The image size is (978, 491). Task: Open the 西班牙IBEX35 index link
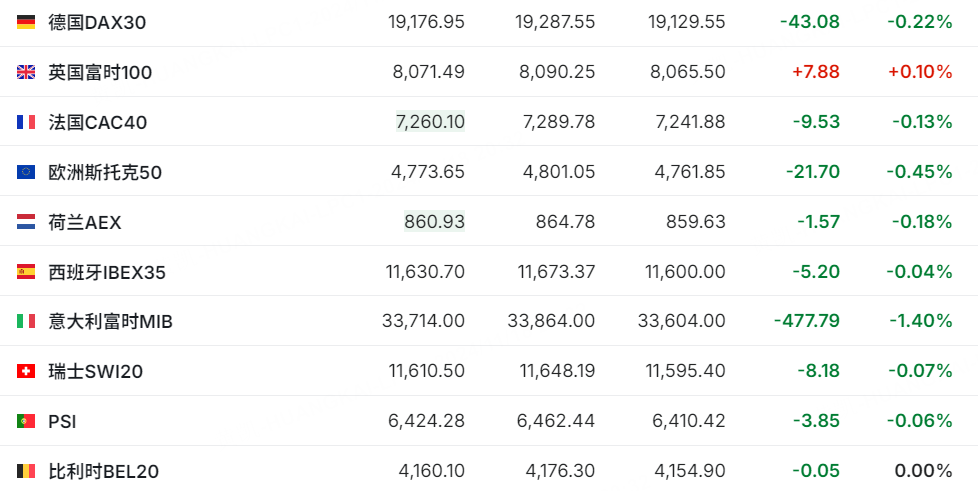tap(107, 272)
